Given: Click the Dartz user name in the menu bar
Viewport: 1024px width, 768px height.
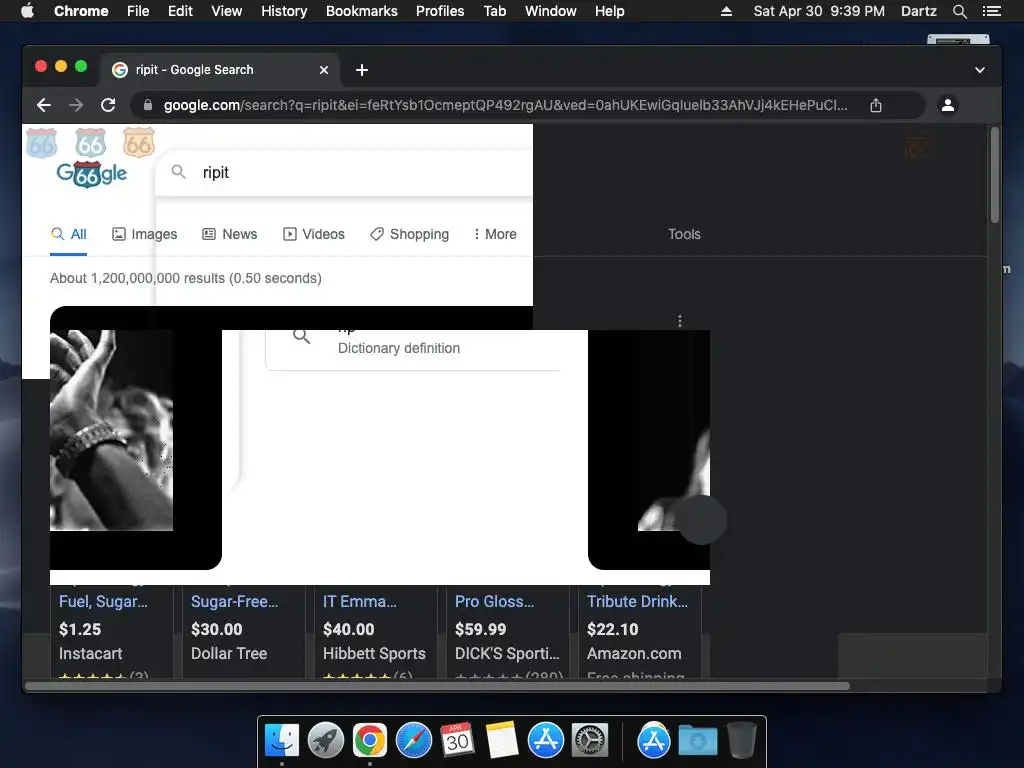Looking at the screenshot, I should [918, 11].
